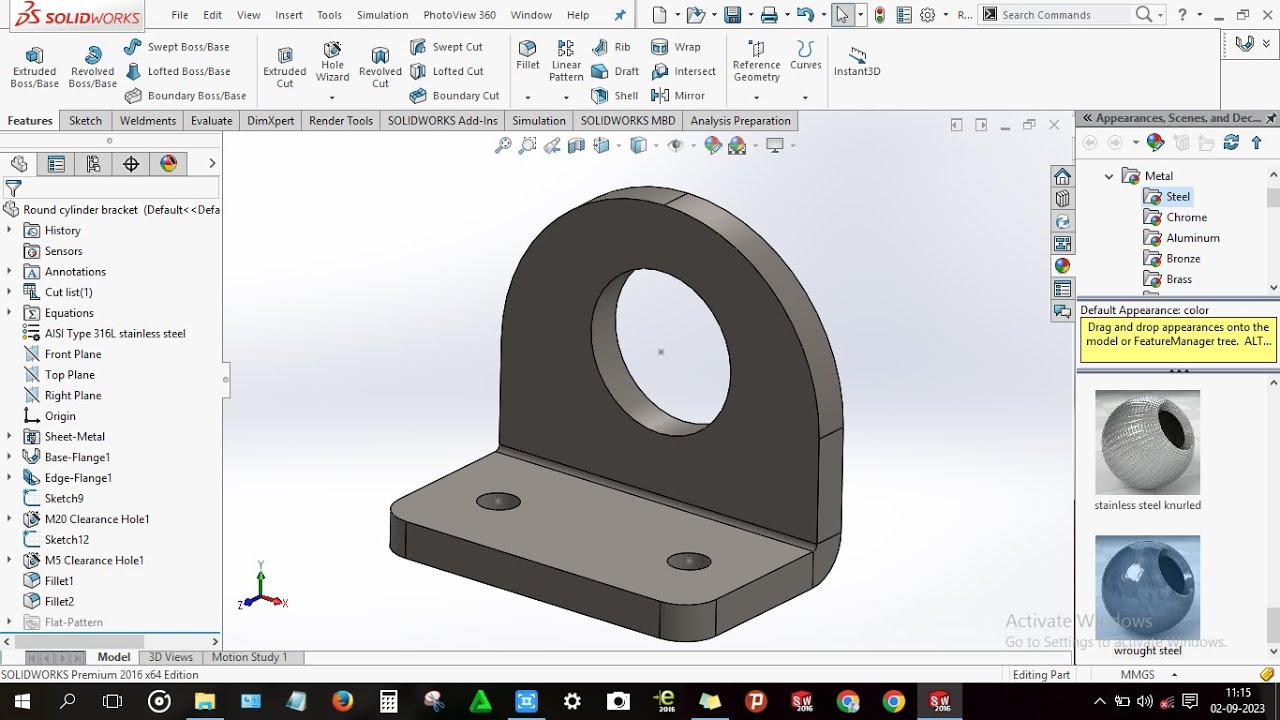Expand the M20 Clearance Hole1 node
Viewport: 1280px width, 720px height.
9,519
